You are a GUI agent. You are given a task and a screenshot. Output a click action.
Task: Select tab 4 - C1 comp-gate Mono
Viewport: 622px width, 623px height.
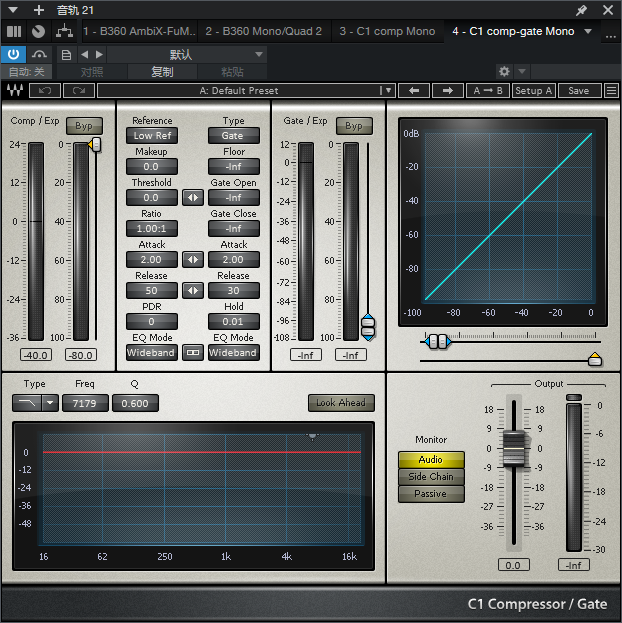point(513,31)
